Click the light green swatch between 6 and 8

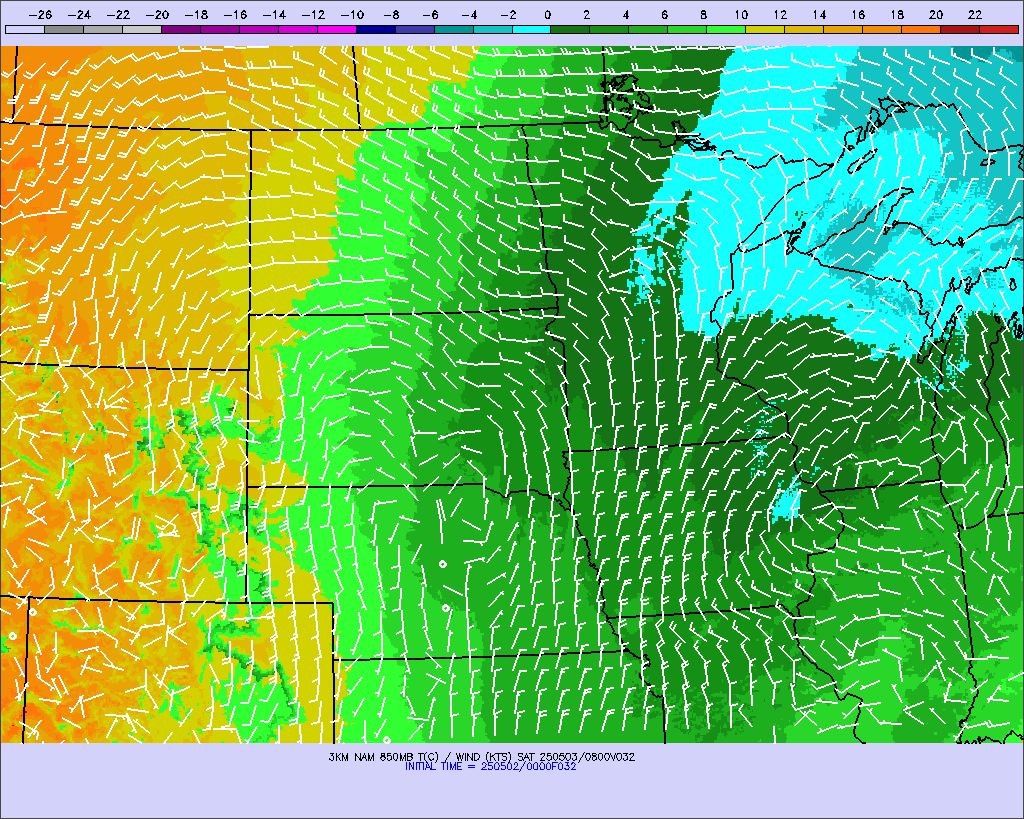[x=688, y=29]
